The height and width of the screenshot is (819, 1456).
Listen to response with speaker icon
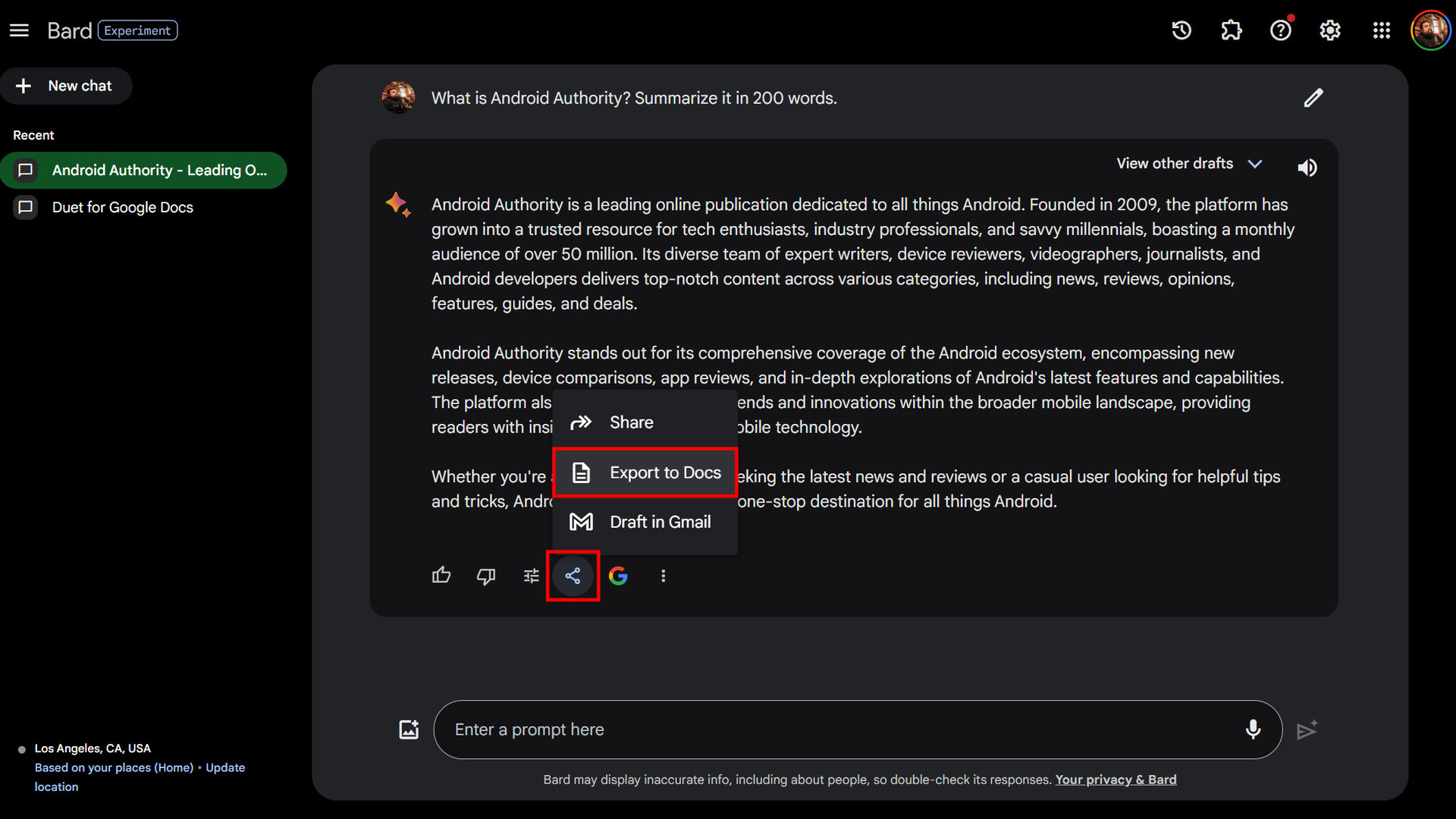click(x=1307, y=168)
